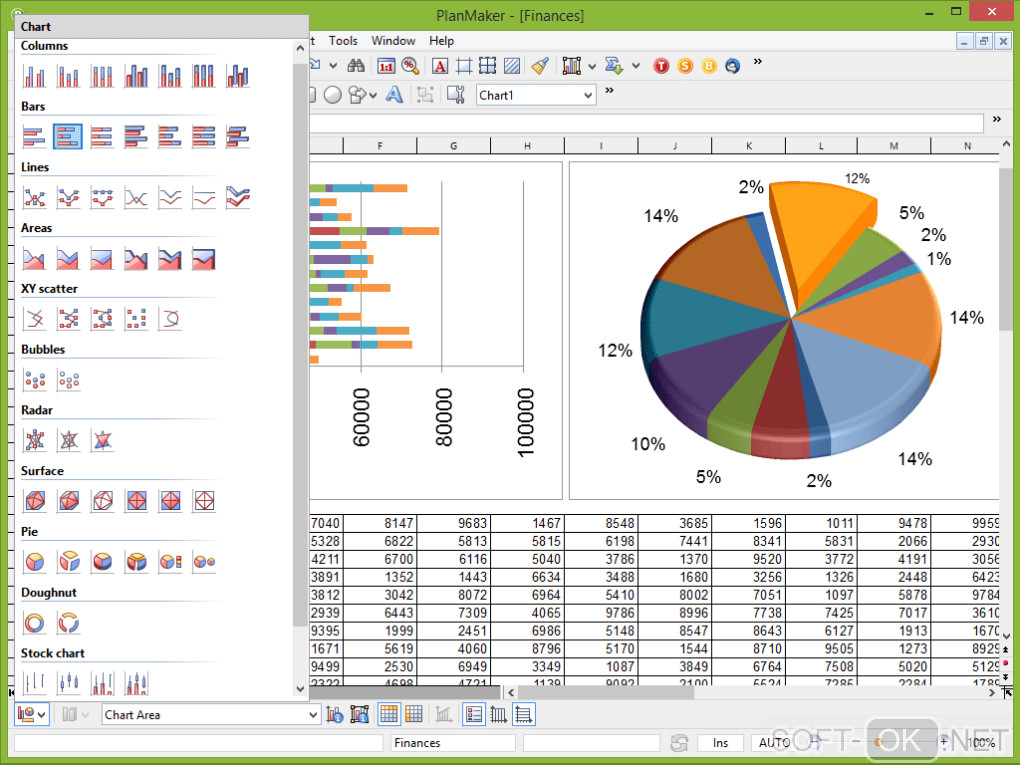Viewport: 1020px width, 765px height.
Task: Pick the highlighted stacked Bars chart type
Action: [x=68, y=137]
